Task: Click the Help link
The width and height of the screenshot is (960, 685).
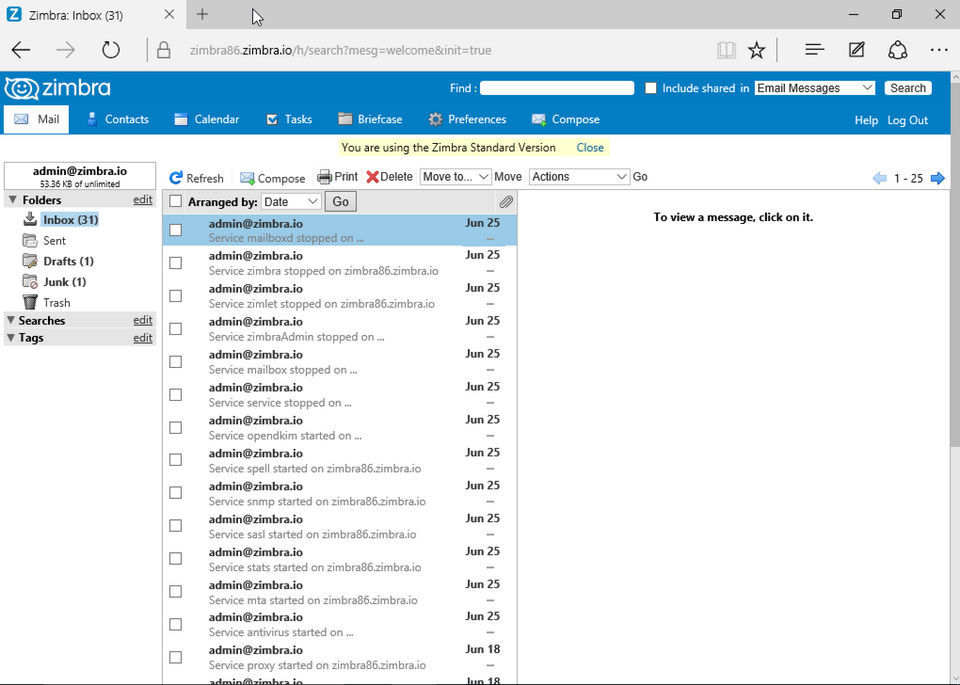Action: click(866, 120)
